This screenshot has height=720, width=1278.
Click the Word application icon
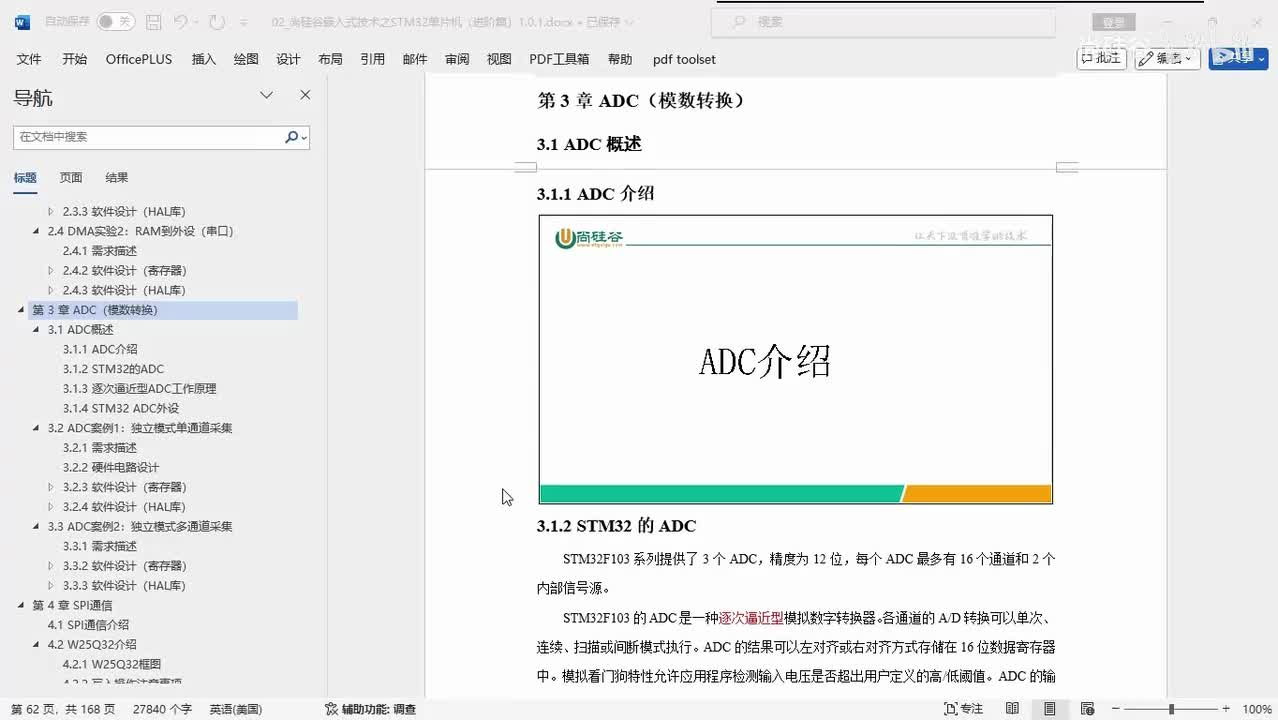[x=22, y=21]
